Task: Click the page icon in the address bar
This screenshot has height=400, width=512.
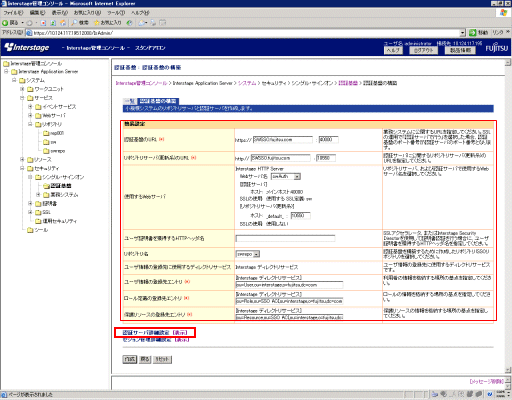Action: [x=29, y=33]
